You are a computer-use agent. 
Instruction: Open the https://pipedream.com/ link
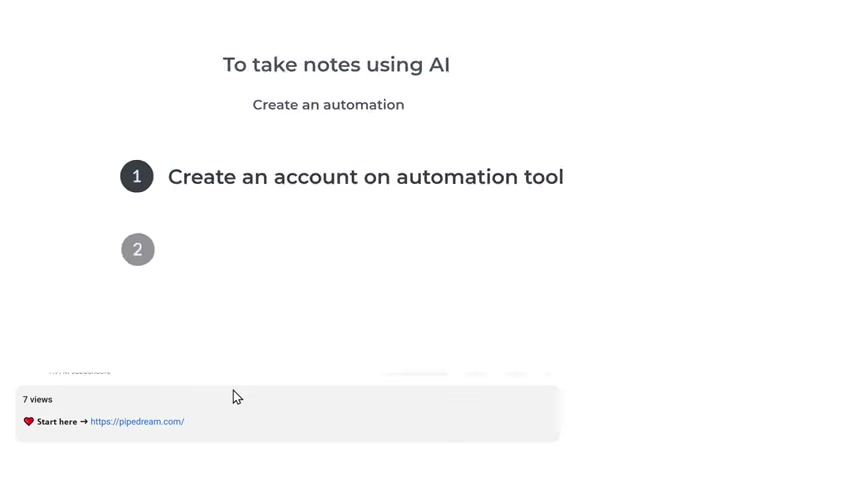(x=137, y=421)
